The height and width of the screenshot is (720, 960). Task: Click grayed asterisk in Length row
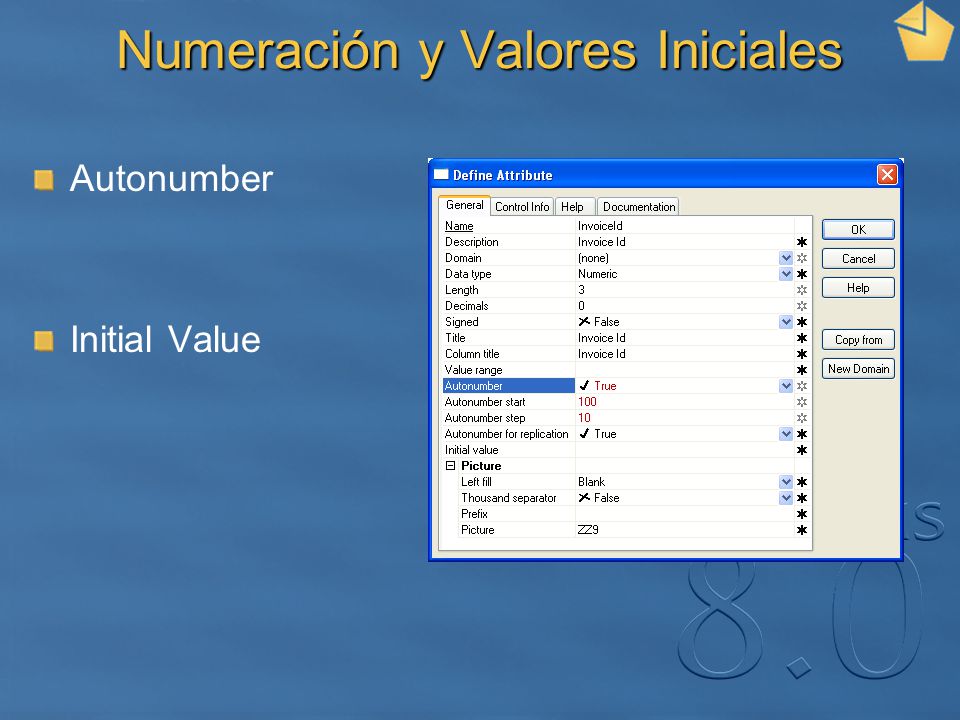[x=801, y=290]
